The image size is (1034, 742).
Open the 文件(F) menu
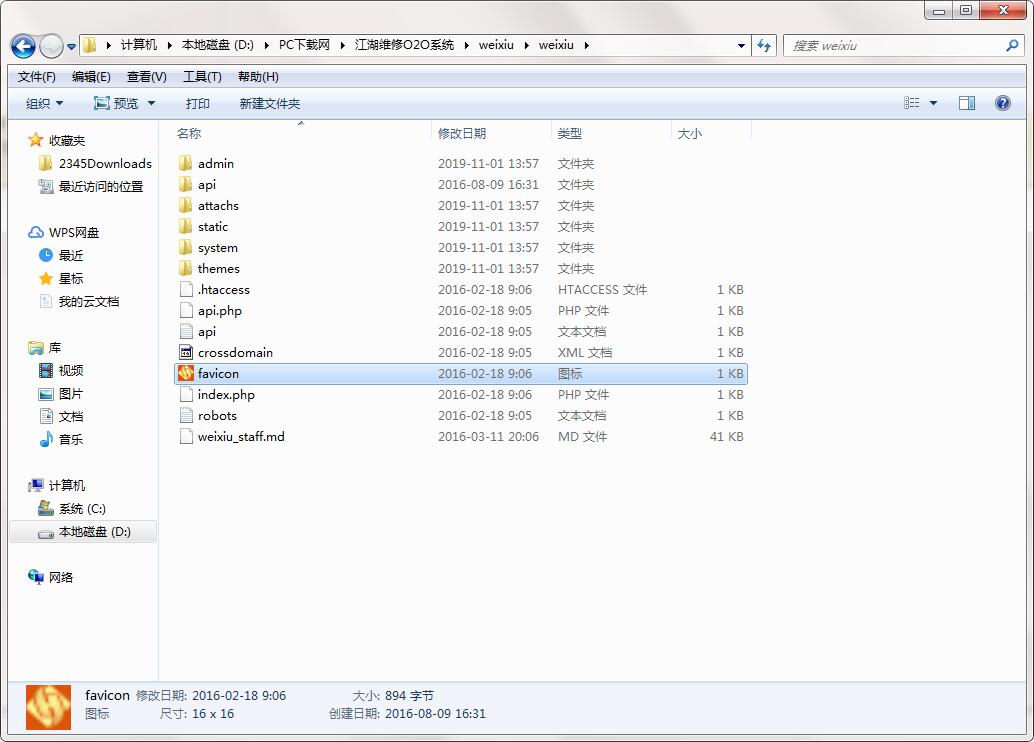coord(37,77)
